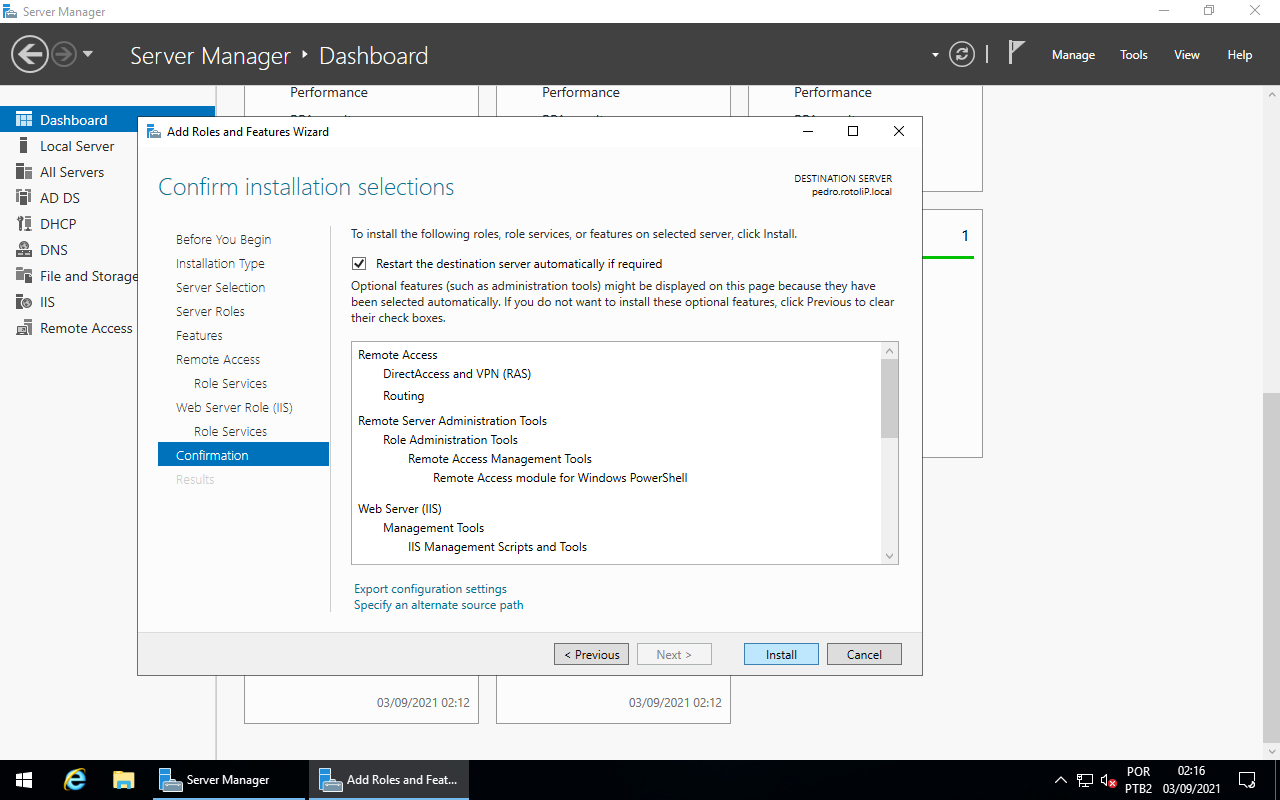This screenshot has width=1280, height=800.
Task: Open the dropdown beside the refresh button
Action: 934,55
